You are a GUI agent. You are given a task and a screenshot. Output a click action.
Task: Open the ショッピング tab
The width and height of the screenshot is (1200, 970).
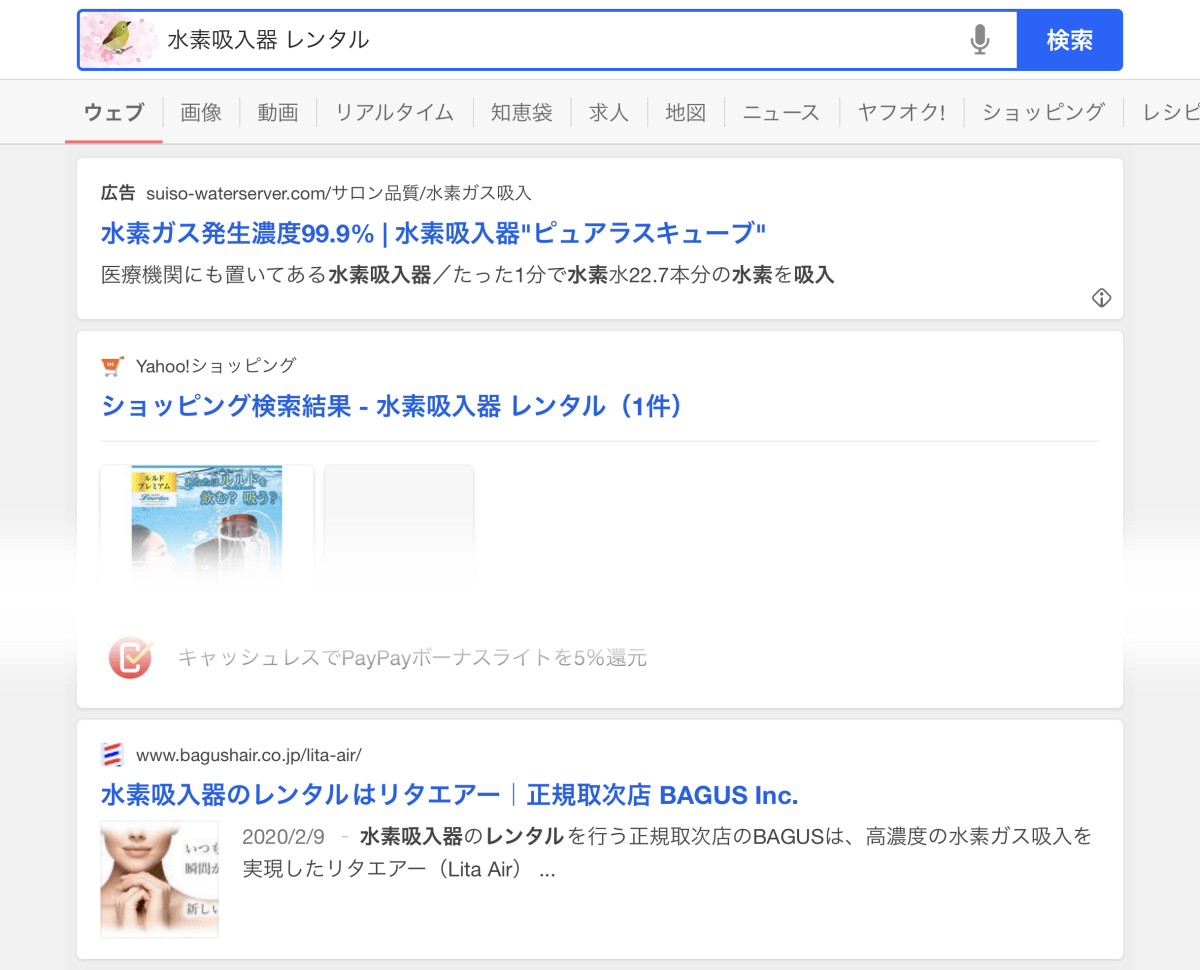click(x=1043, y=112)
